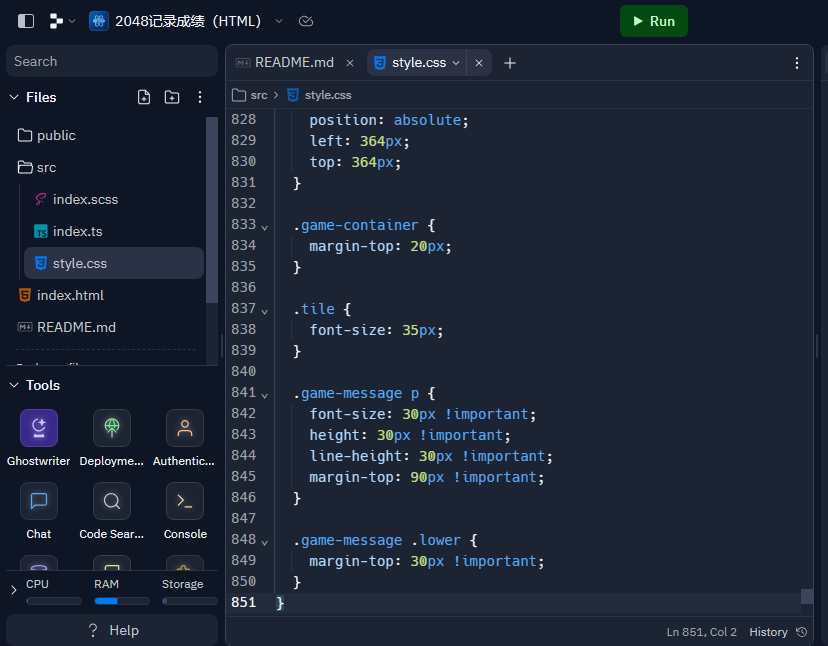The width and height of the screenshot is (828, 646).
Task: Collapse the Tools section
Action: coord(14,385)
